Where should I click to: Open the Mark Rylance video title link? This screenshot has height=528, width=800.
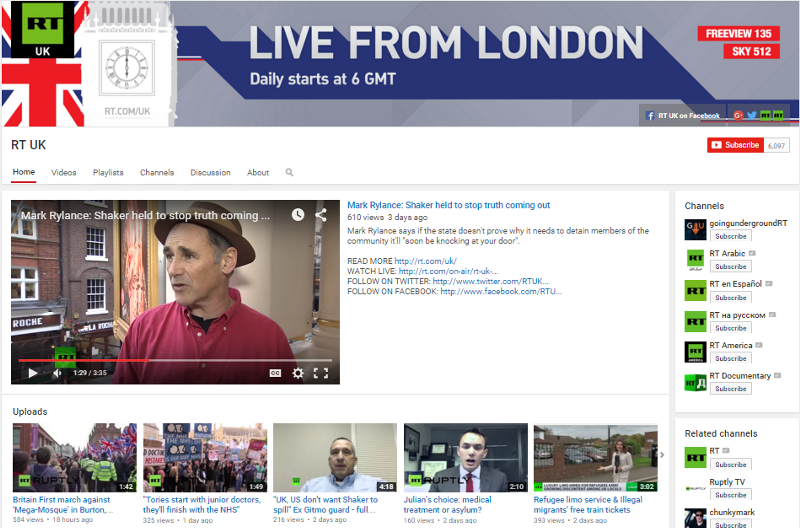pos(448,205)
